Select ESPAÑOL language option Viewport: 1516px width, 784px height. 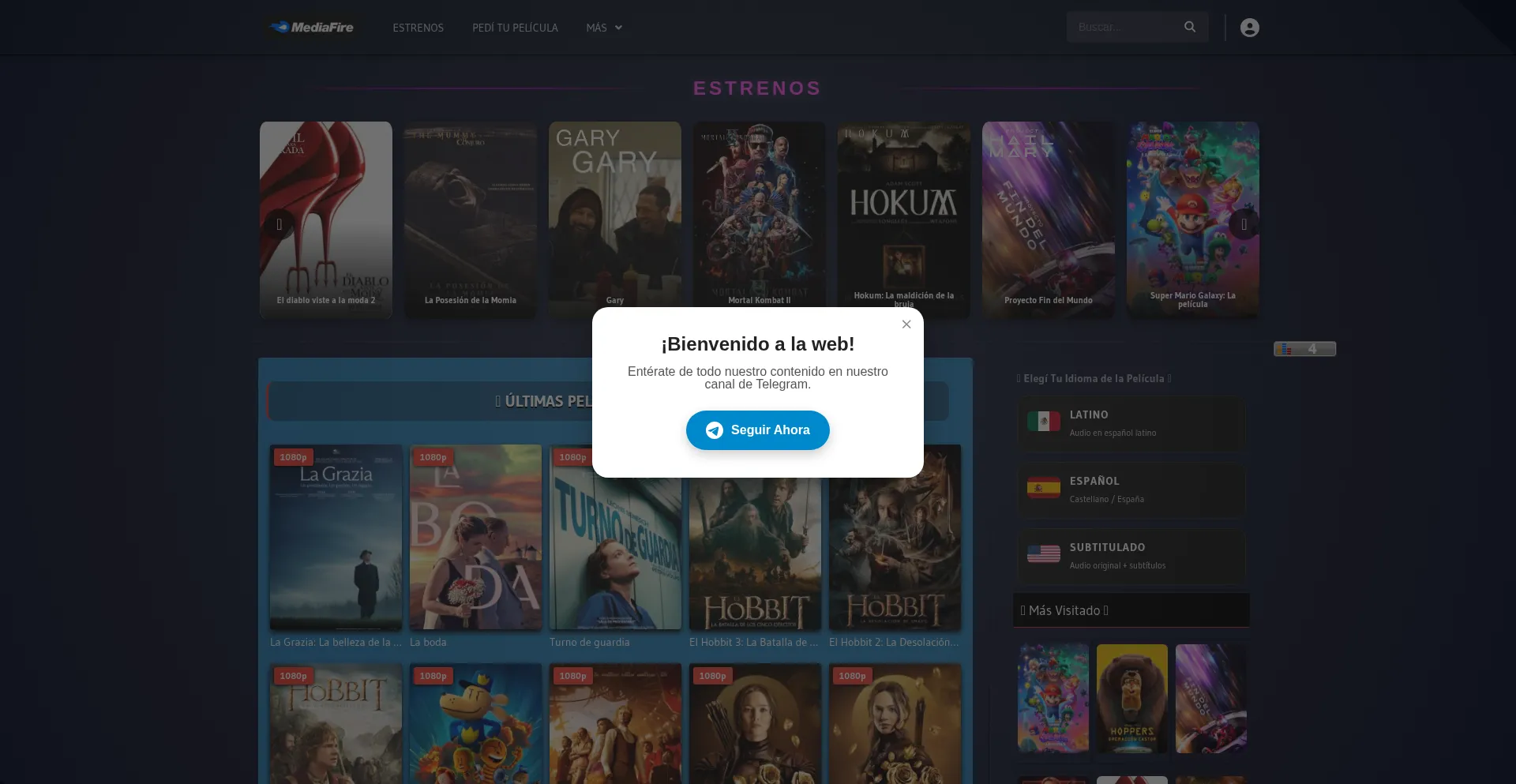click(x=1131, y=489)
